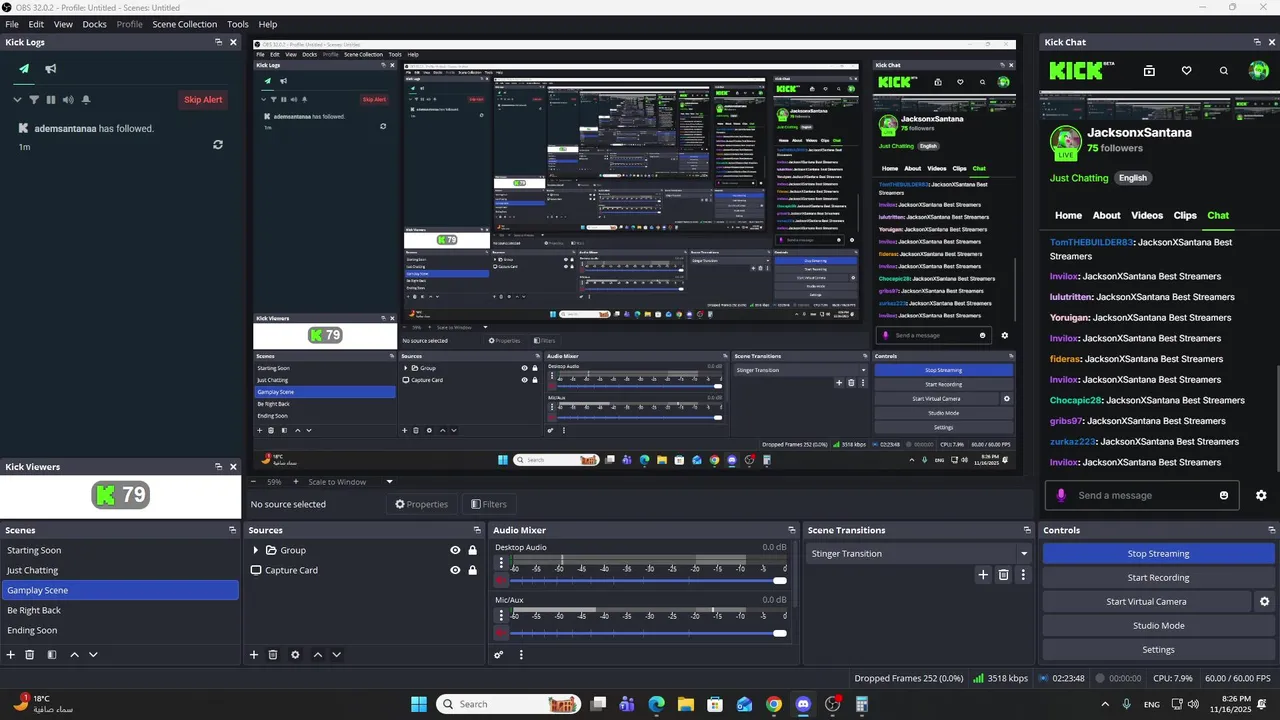Float the Kick Viewers dock
This screenshot has width=1280, height=720.
(x=218, y=467)
